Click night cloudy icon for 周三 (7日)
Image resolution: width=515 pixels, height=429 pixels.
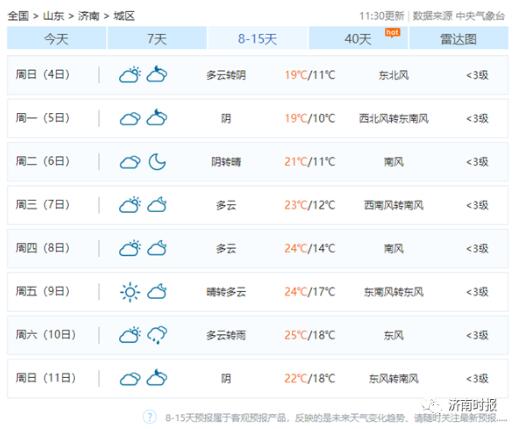pos(157,205)
